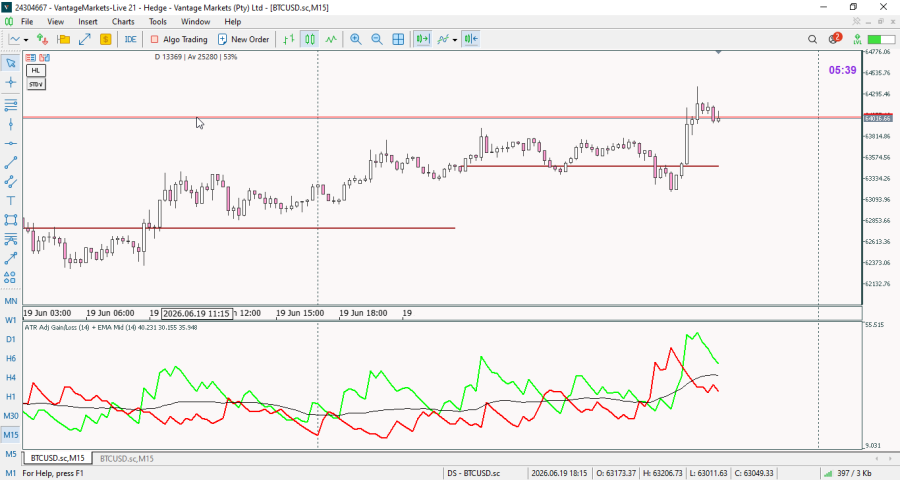
Task: Select the horizontal lines level tool
Action: pos(11,105)
